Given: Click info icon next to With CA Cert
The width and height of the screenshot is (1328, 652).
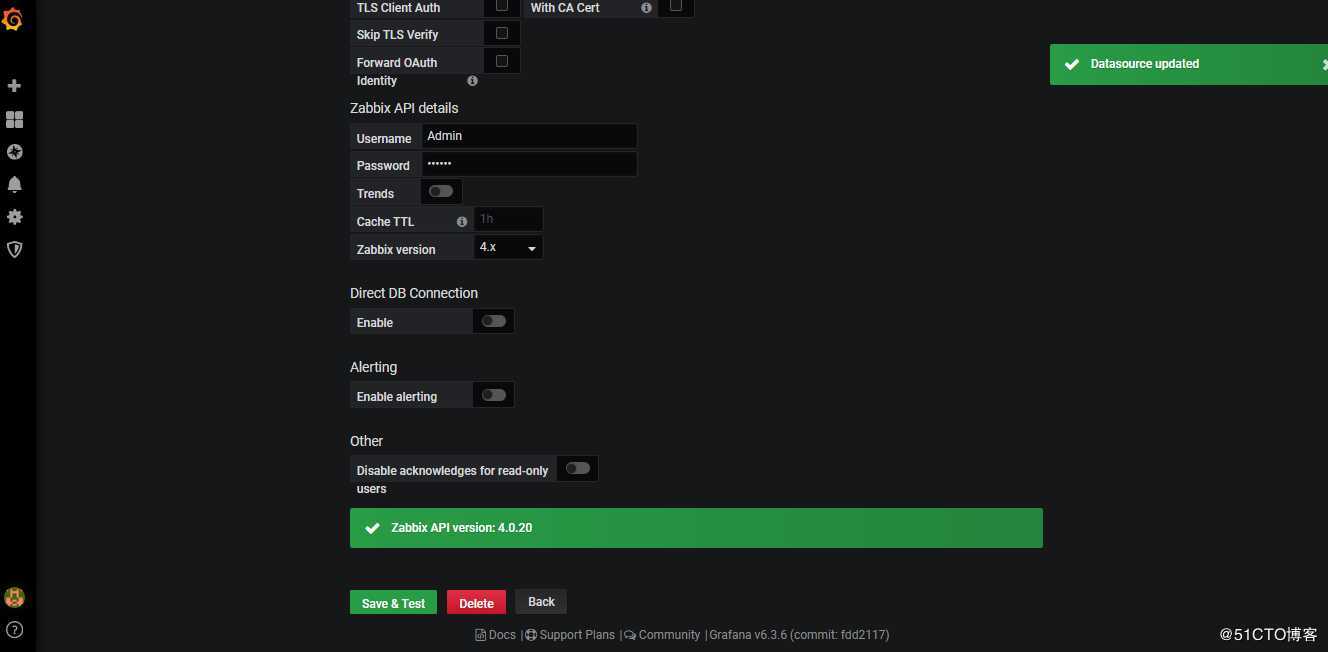Looking at the screenshot, I should click(x=646, y=8).
